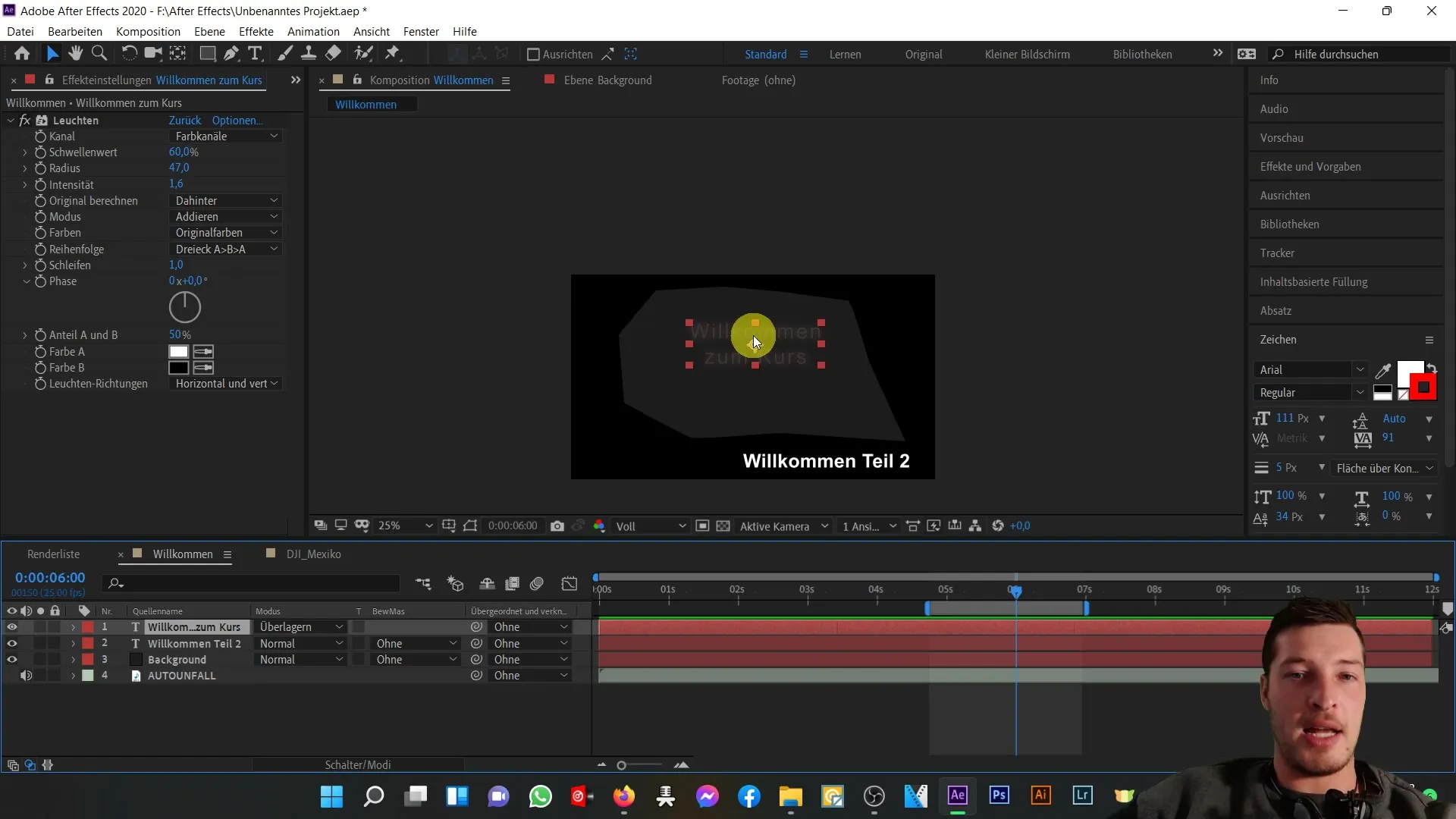Switch to DJI_Mexiko timeline tab

(x=314, y=553)
